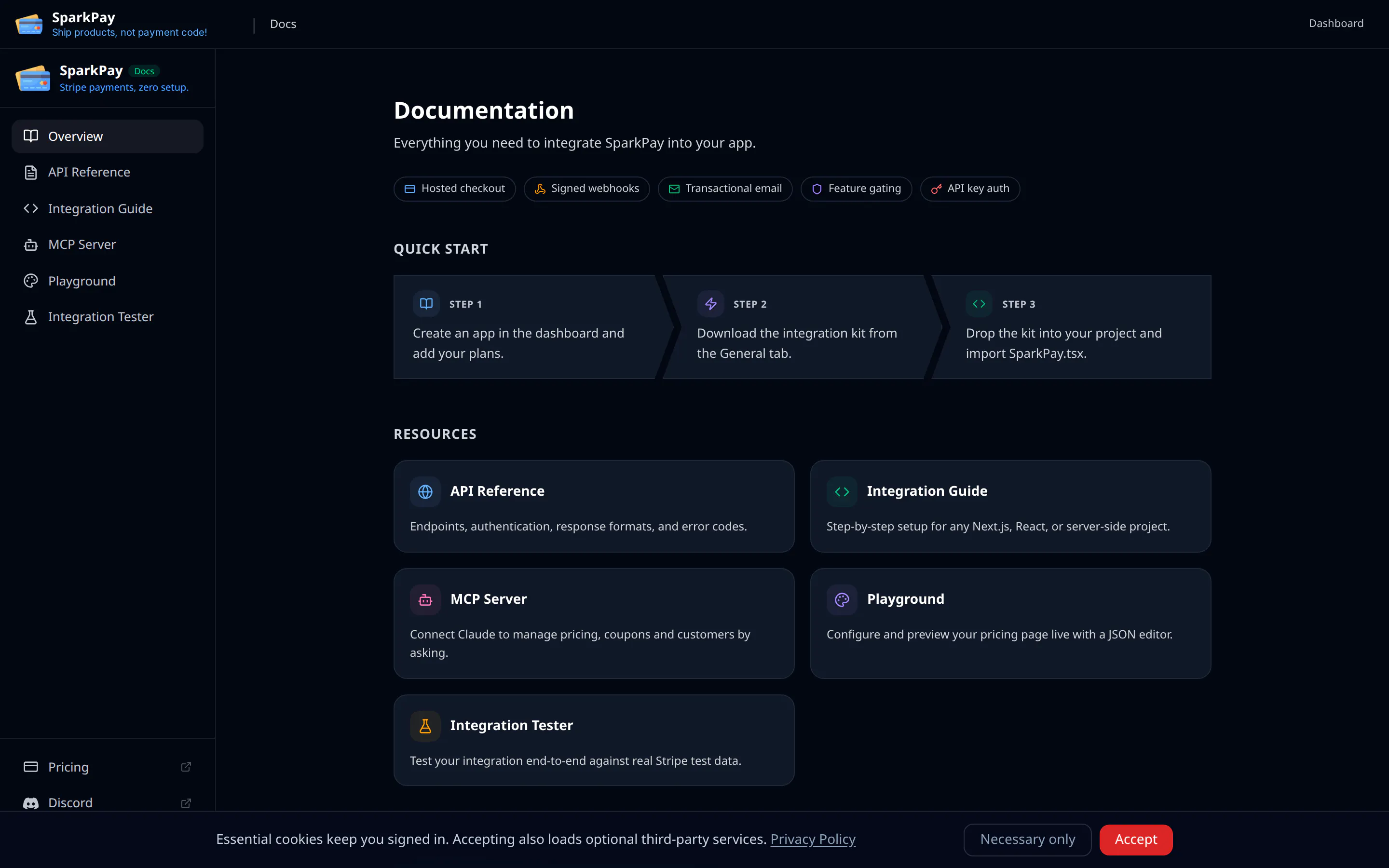
Task: Click the Pricing credit card icon in sidebar
Action: pyautogui.click(x=31, y=767)
